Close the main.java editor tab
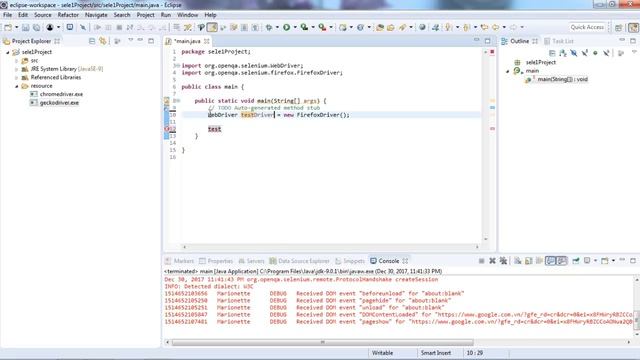This screenshot has width=640, height=360. [x=207, y=41]
